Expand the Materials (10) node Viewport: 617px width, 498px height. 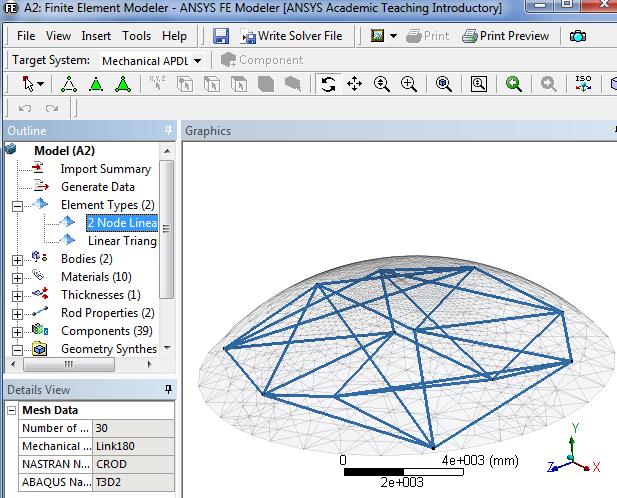pos(17,278)
